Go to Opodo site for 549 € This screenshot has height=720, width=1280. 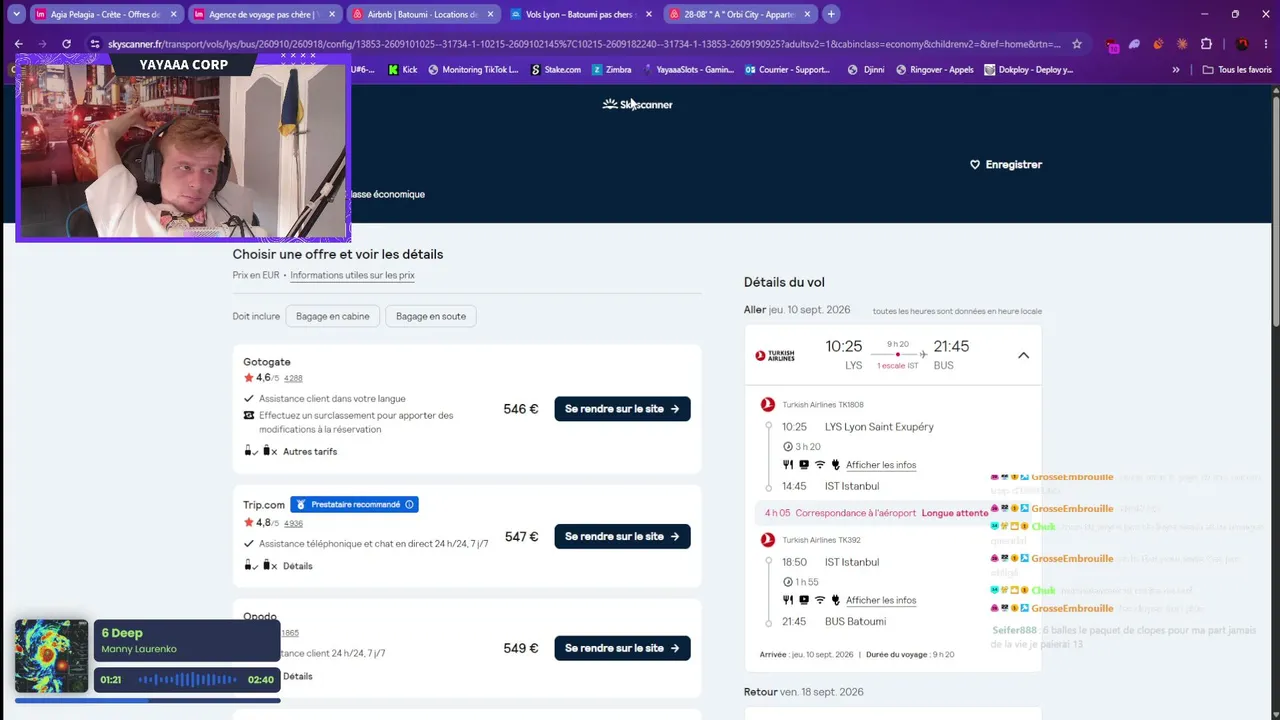[622, 648]
